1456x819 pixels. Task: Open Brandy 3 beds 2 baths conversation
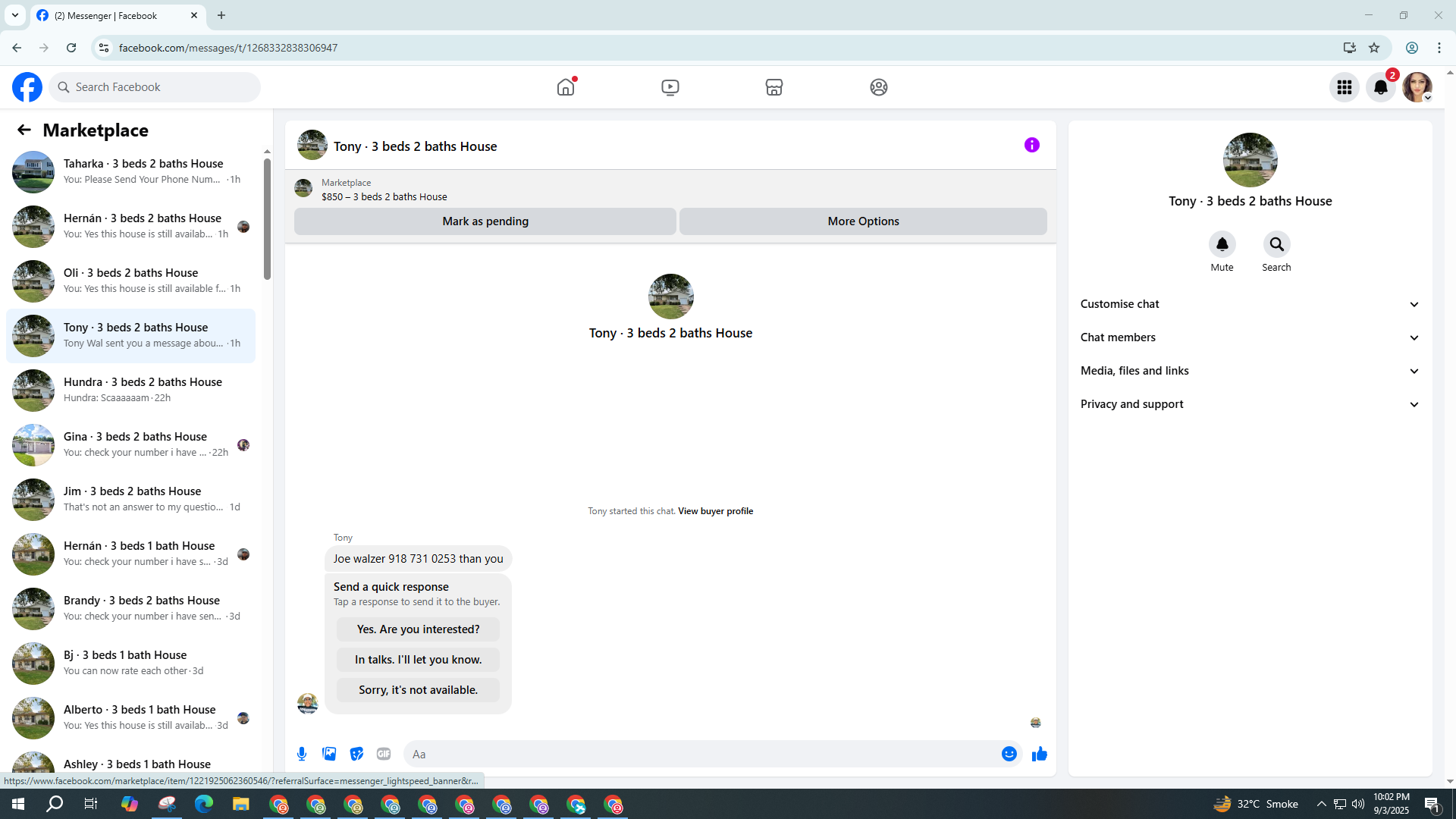pos(130,609)
